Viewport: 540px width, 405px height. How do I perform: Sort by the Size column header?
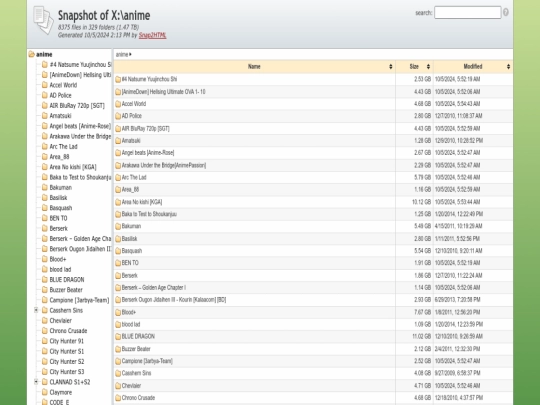coord(414,66)
